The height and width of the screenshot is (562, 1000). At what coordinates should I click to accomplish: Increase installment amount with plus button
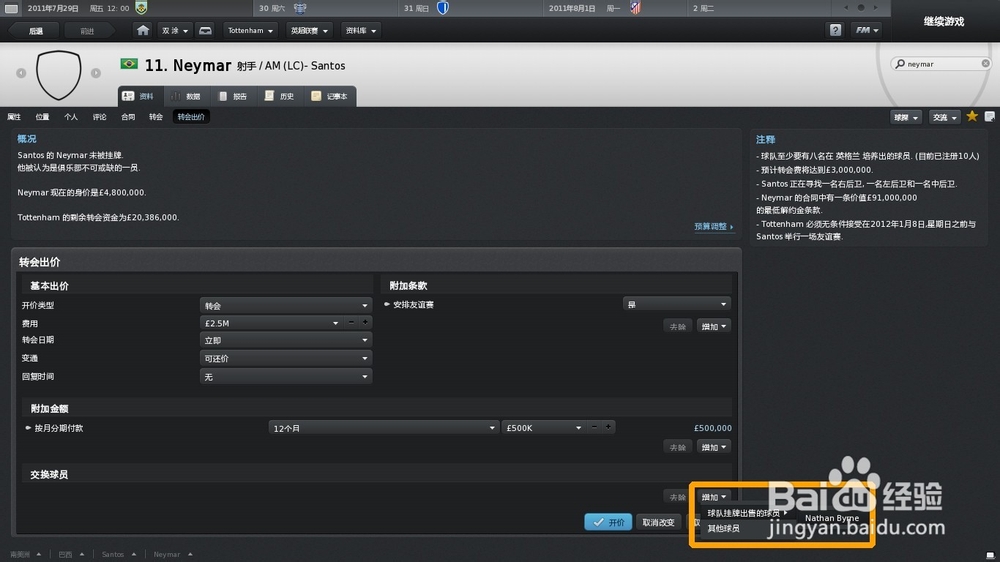[x=608, y=427]
